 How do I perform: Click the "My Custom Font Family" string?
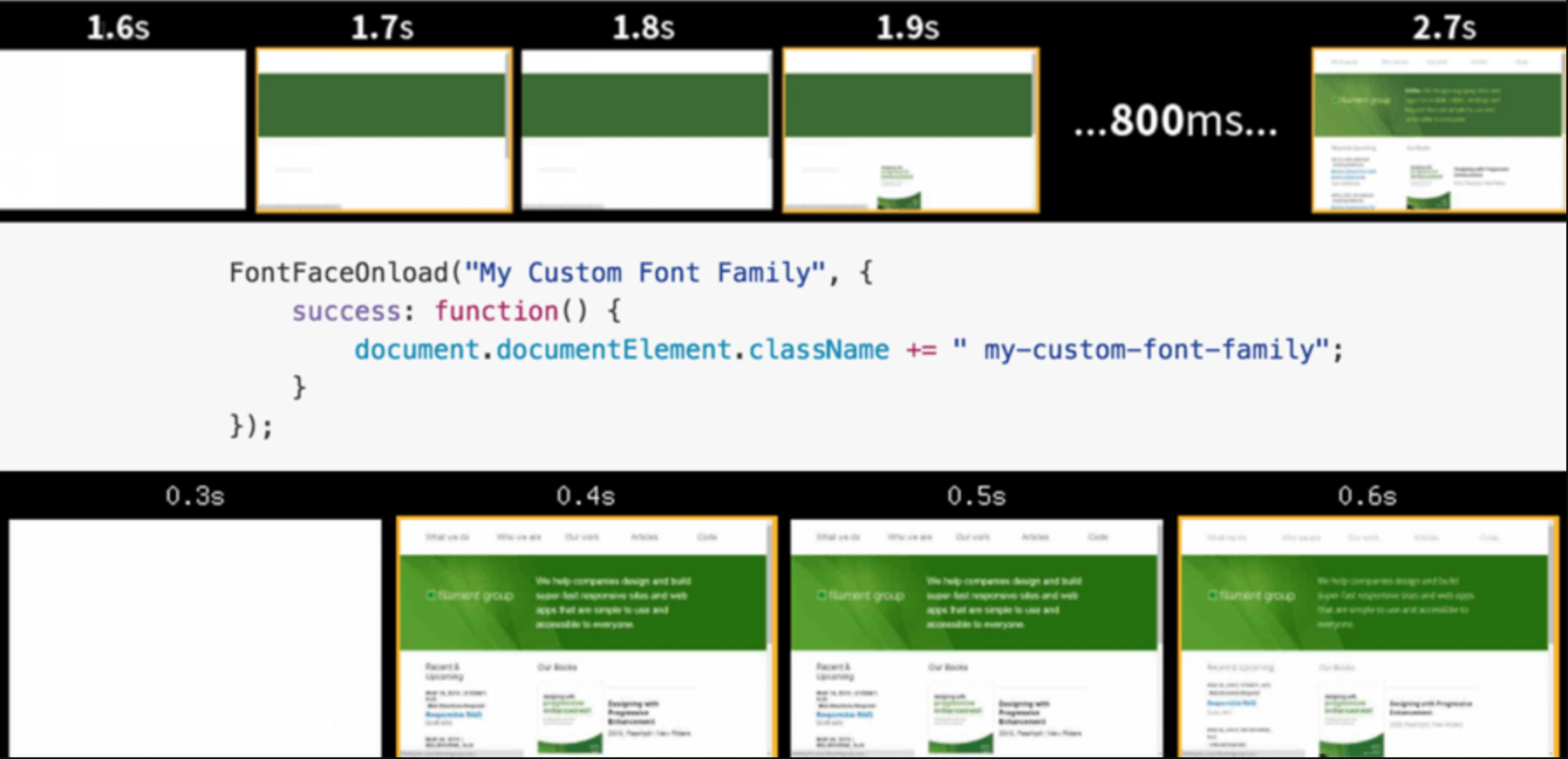click(644, 273)
